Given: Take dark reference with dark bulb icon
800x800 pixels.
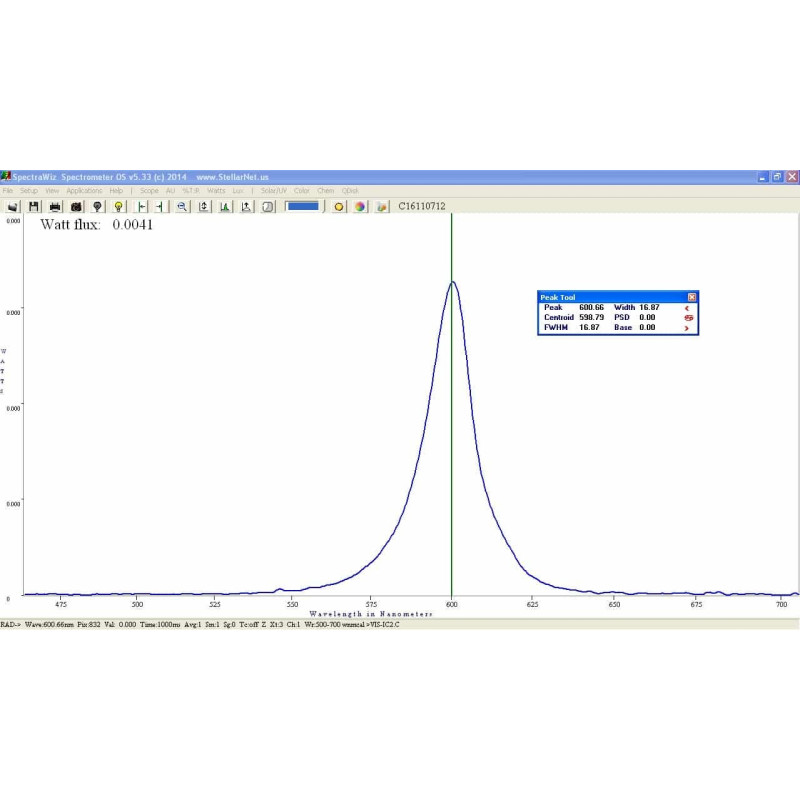Looking at the screenshot, I should coord(97,206).
